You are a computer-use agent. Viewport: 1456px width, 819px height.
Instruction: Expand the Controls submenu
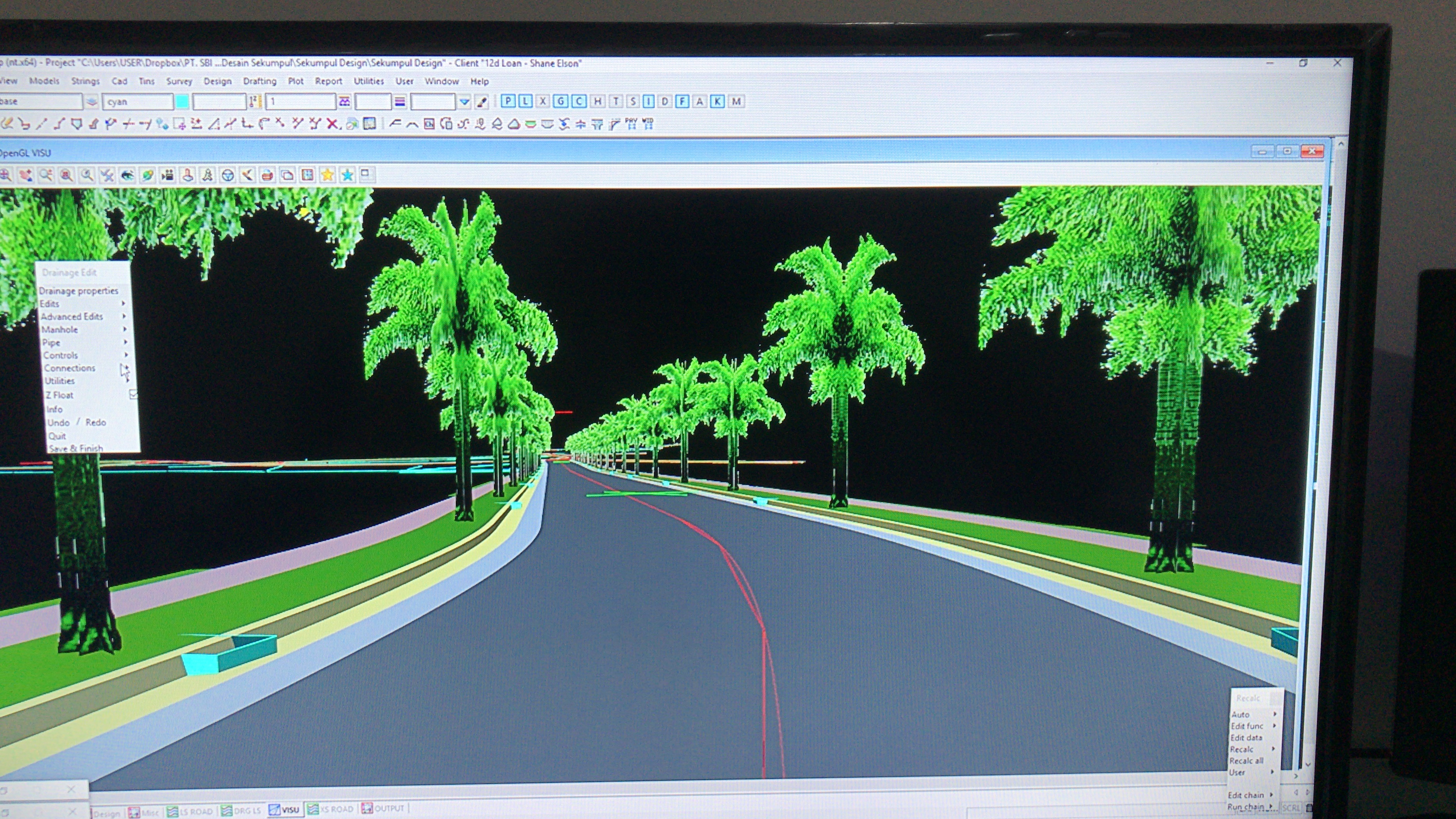coord(126,355)
